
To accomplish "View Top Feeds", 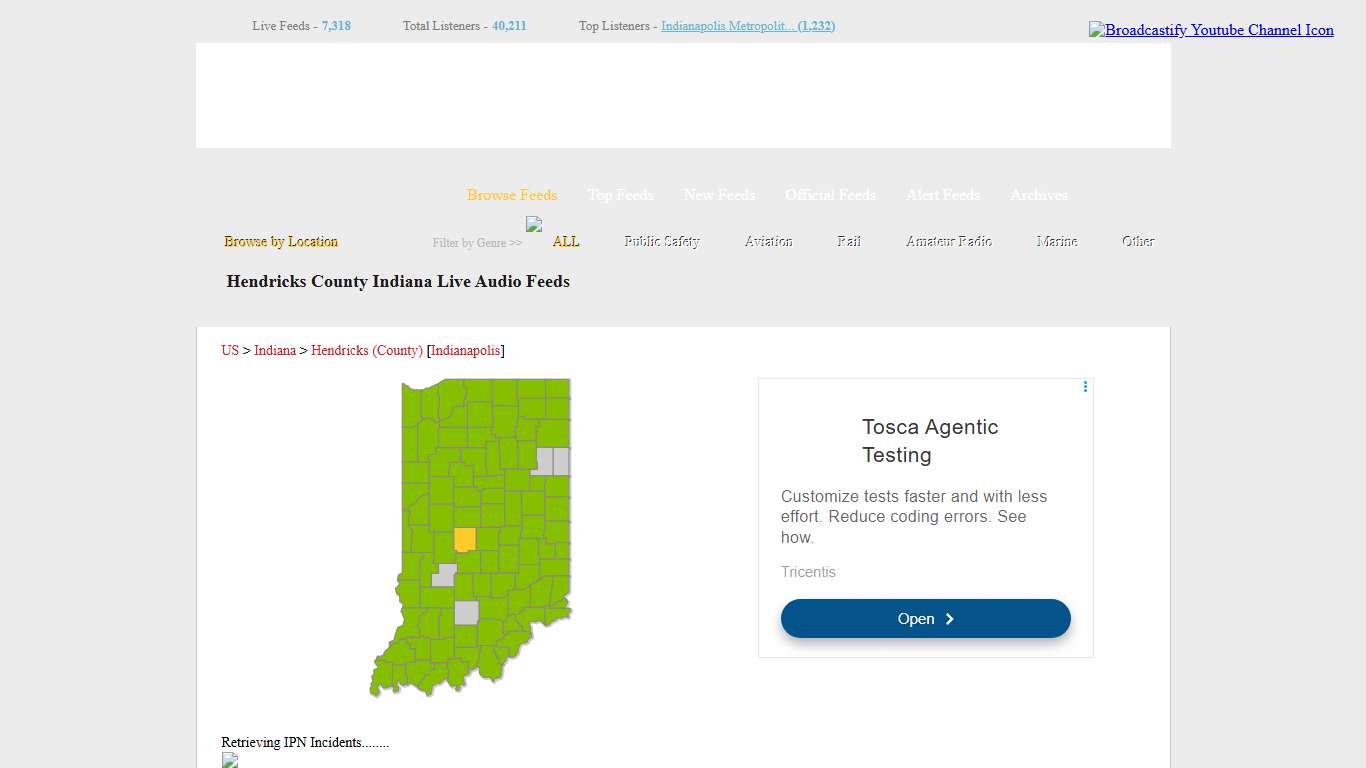I will click(620, 195).
